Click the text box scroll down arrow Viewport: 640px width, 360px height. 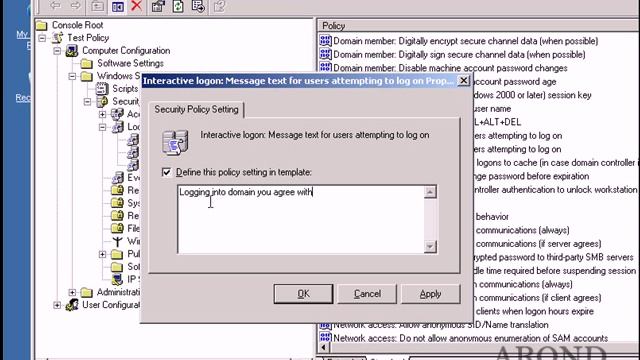point(430,247)
